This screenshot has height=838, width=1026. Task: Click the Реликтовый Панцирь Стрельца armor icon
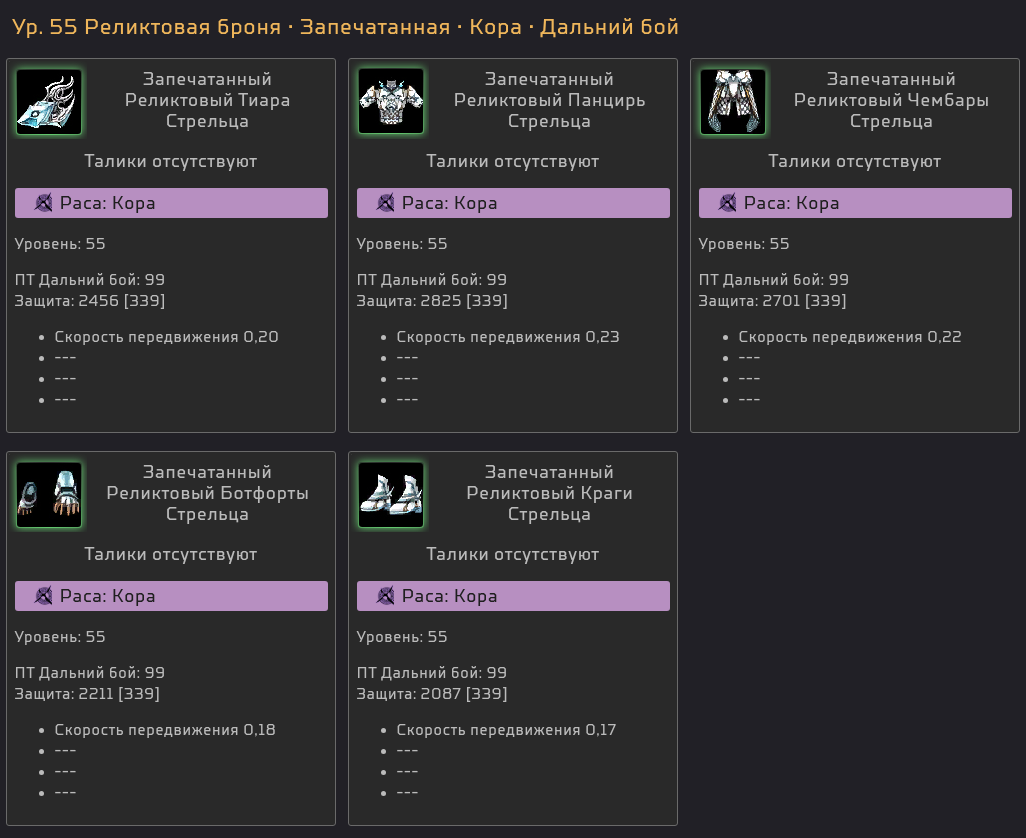click(x=391, y=102)
